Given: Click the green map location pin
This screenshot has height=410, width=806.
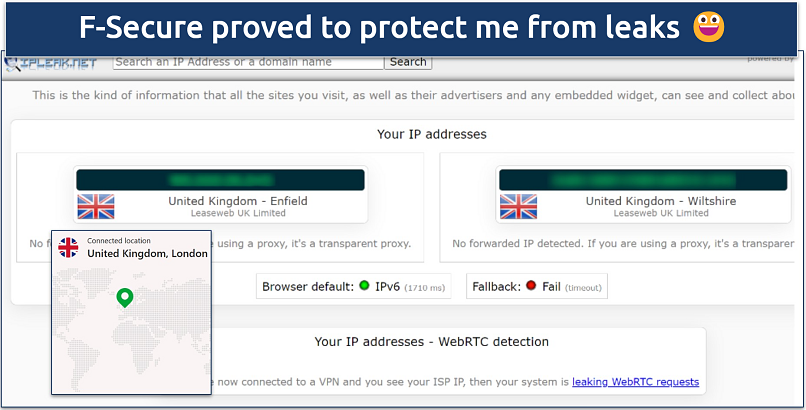Looking at the screenshot, I should pos(124,297).
